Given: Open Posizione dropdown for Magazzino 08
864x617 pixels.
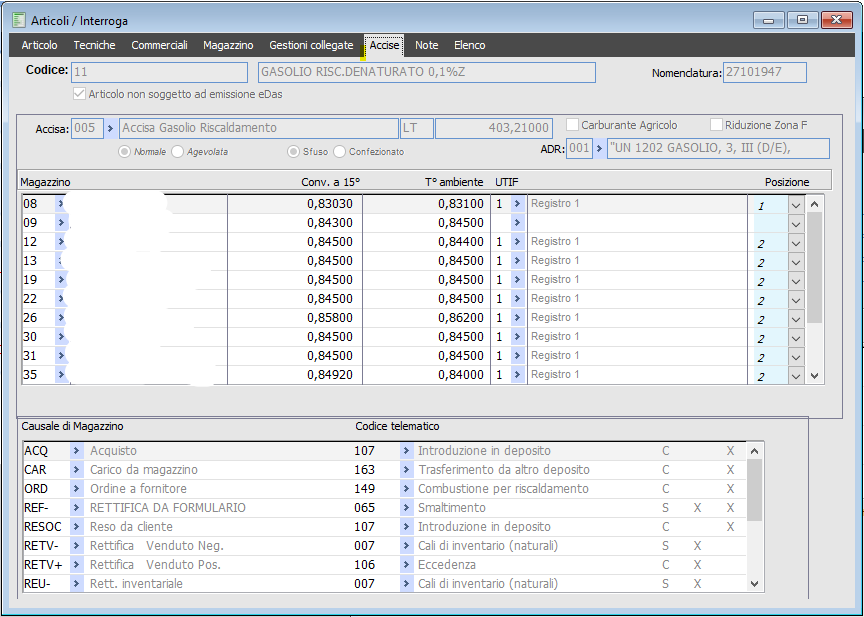Looking at the screenshot, I should pos(796,204).
